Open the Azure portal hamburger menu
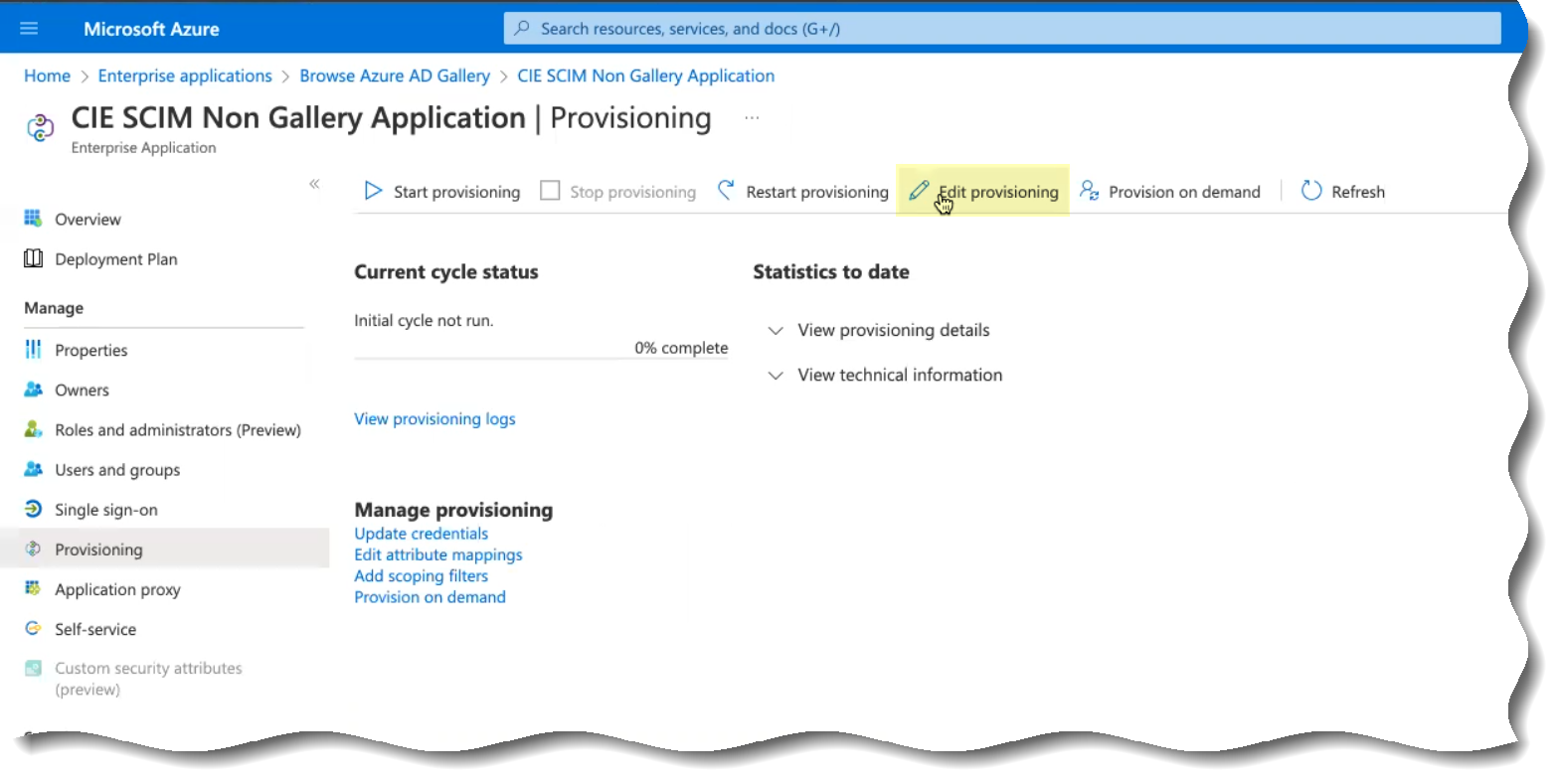1561x784 pixels. coord(29,29)
